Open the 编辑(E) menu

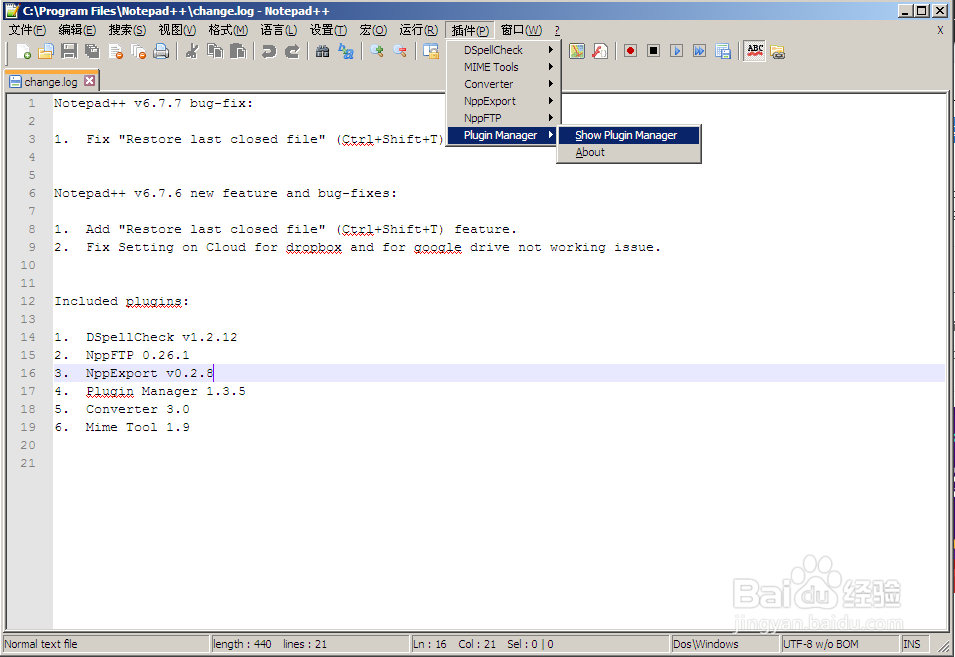tap(77, 30)
